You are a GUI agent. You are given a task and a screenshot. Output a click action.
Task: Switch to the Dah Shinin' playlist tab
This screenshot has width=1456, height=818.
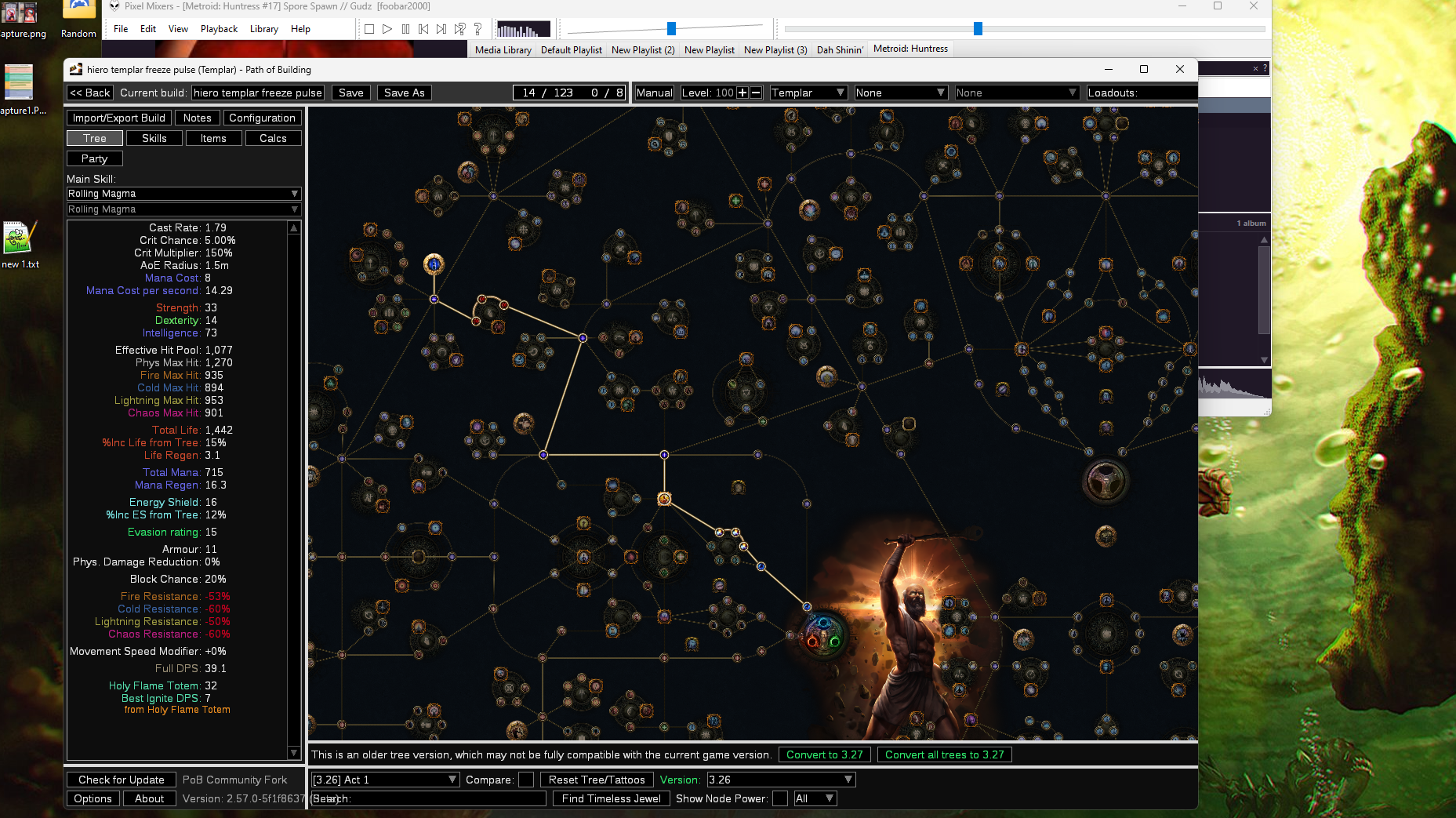pos(840,49)
